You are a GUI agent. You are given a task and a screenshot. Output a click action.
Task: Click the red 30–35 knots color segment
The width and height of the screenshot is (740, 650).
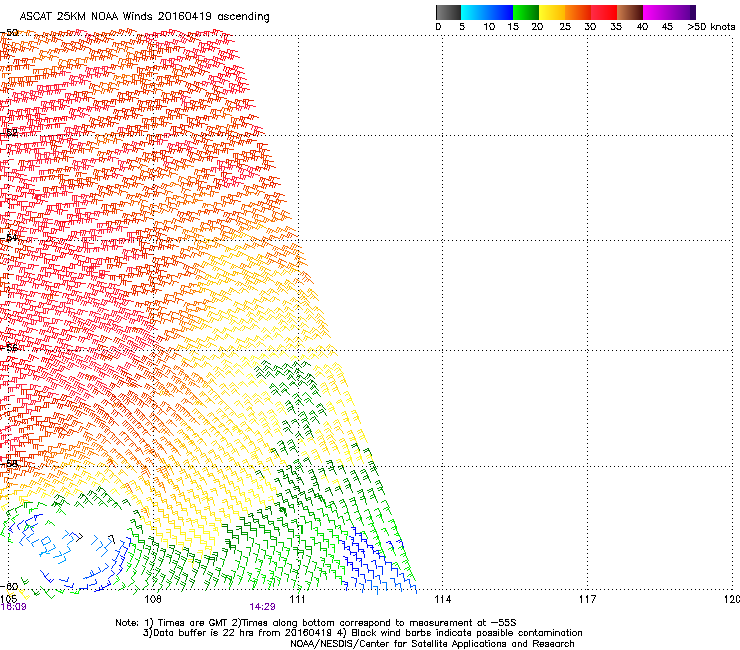[x=604, y=12]
